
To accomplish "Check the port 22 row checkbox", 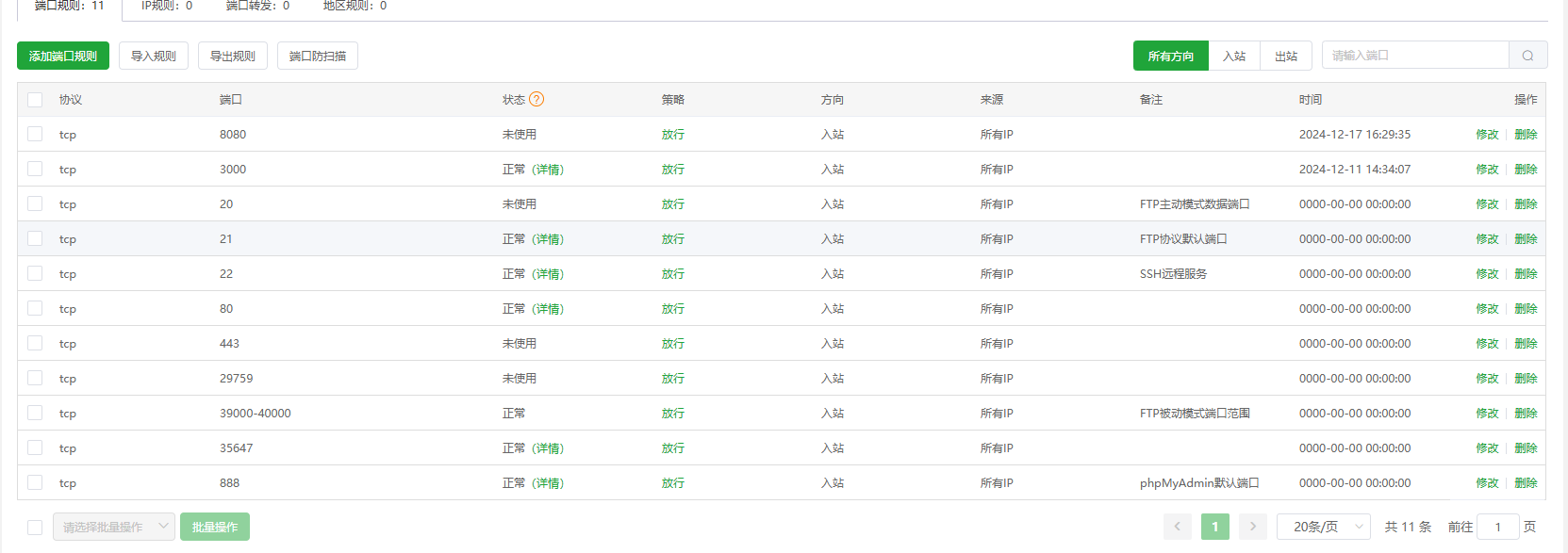I will tap(35, 273).
